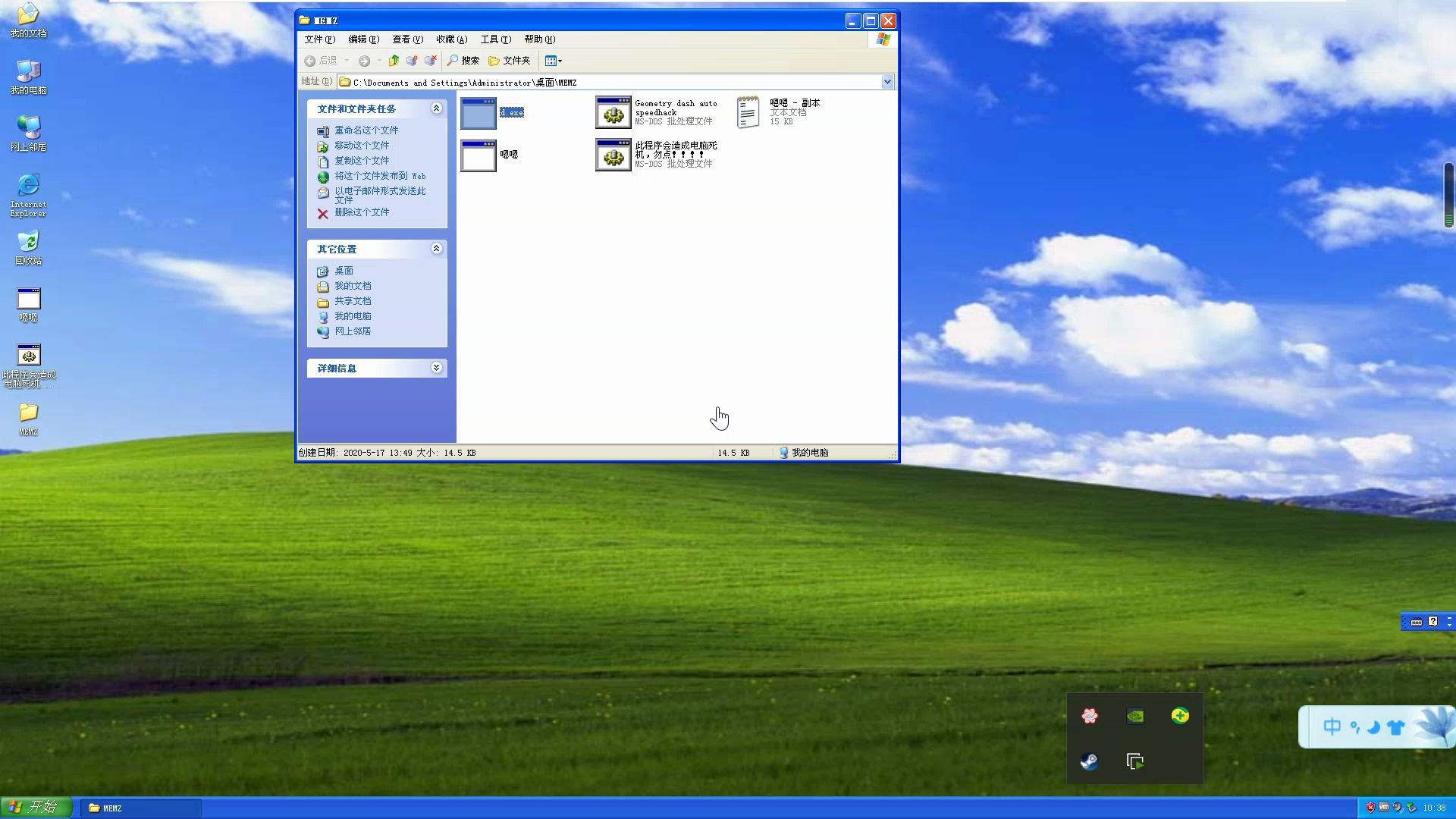Expand the 详细信息 panel
1456x819 pixels.
click(x=436, y=368)
